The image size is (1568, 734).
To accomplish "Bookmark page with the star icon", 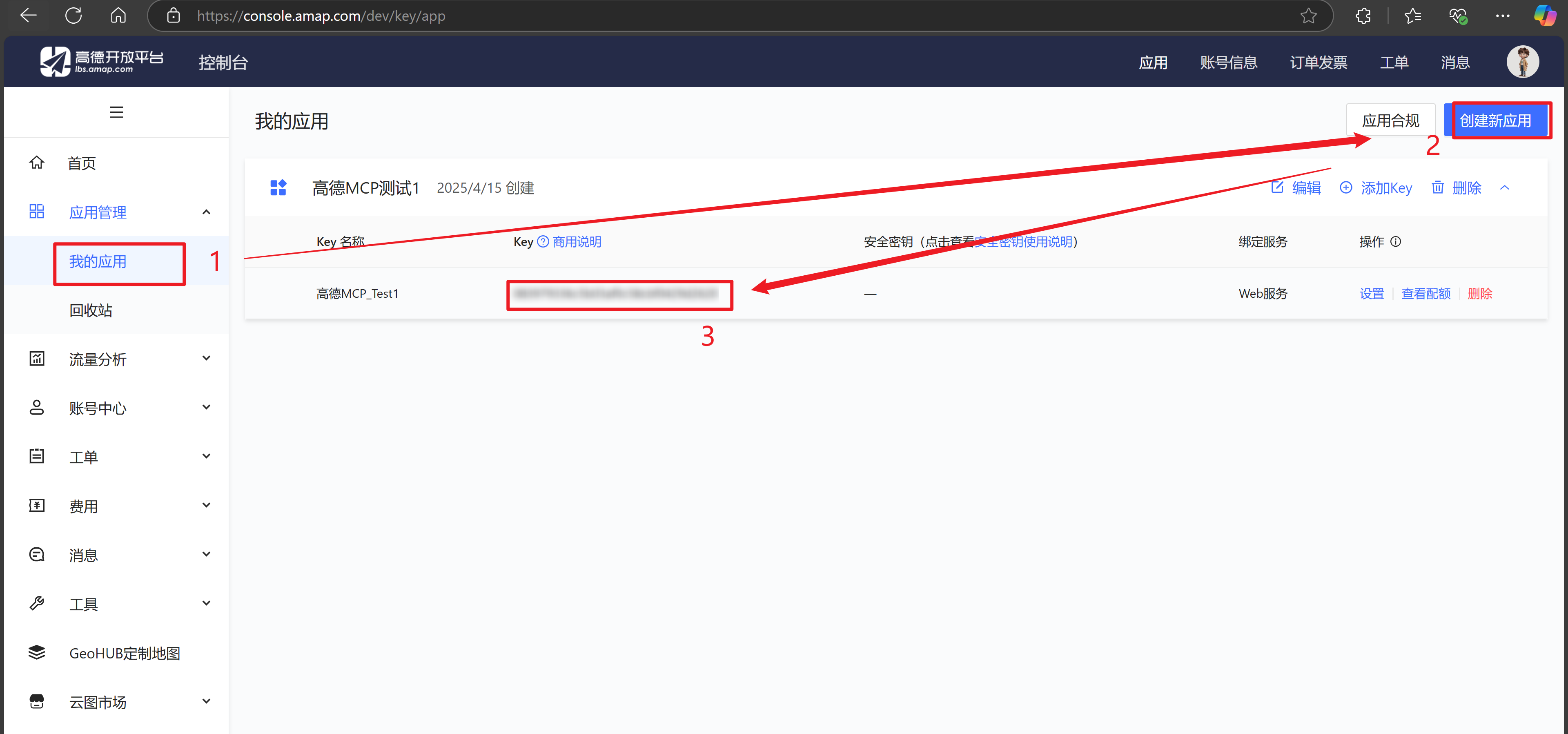I will (x=1308, y=16).
